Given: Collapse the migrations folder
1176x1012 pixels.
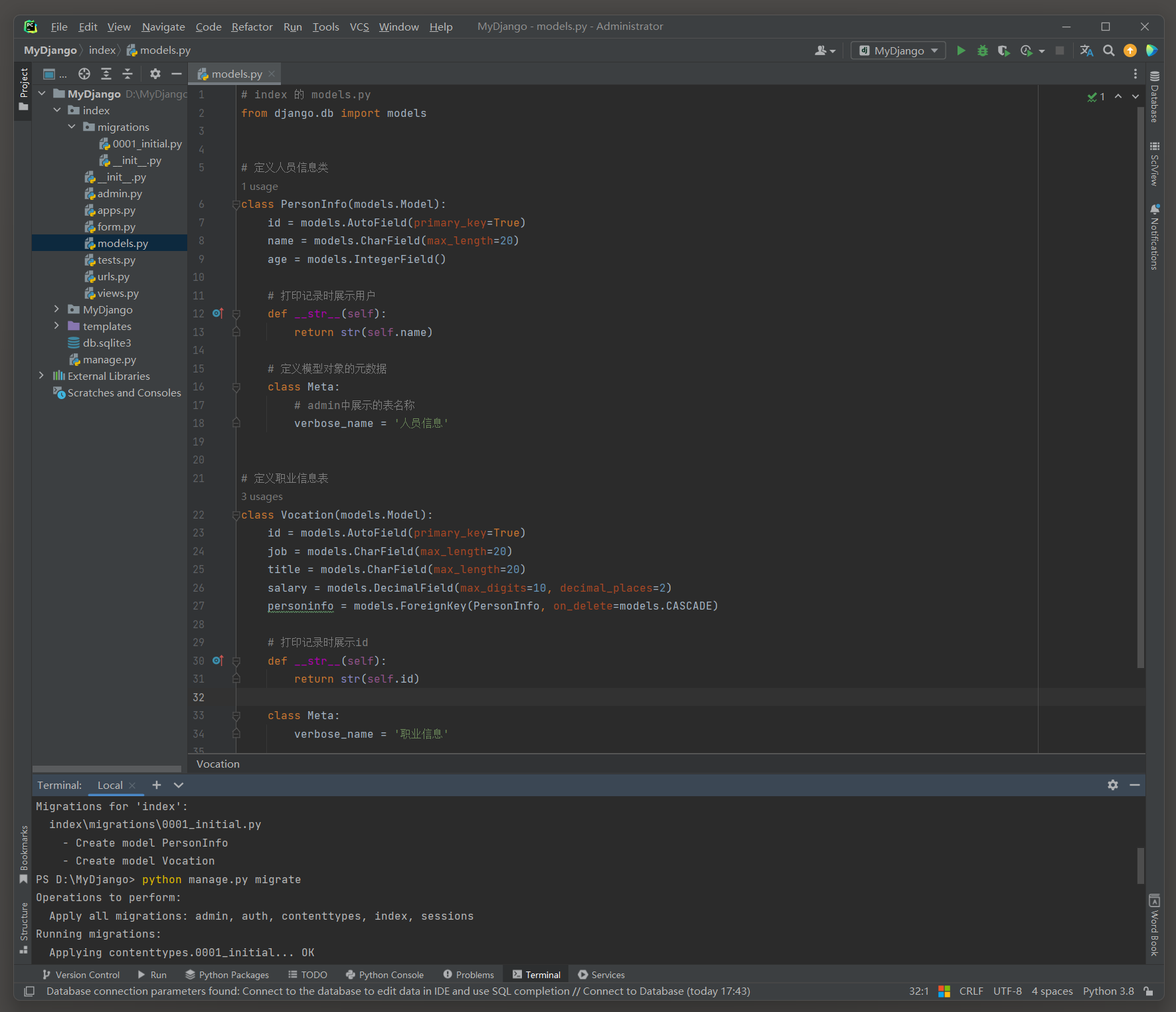Looking at the screenshot, I should [x=72, y=127].
